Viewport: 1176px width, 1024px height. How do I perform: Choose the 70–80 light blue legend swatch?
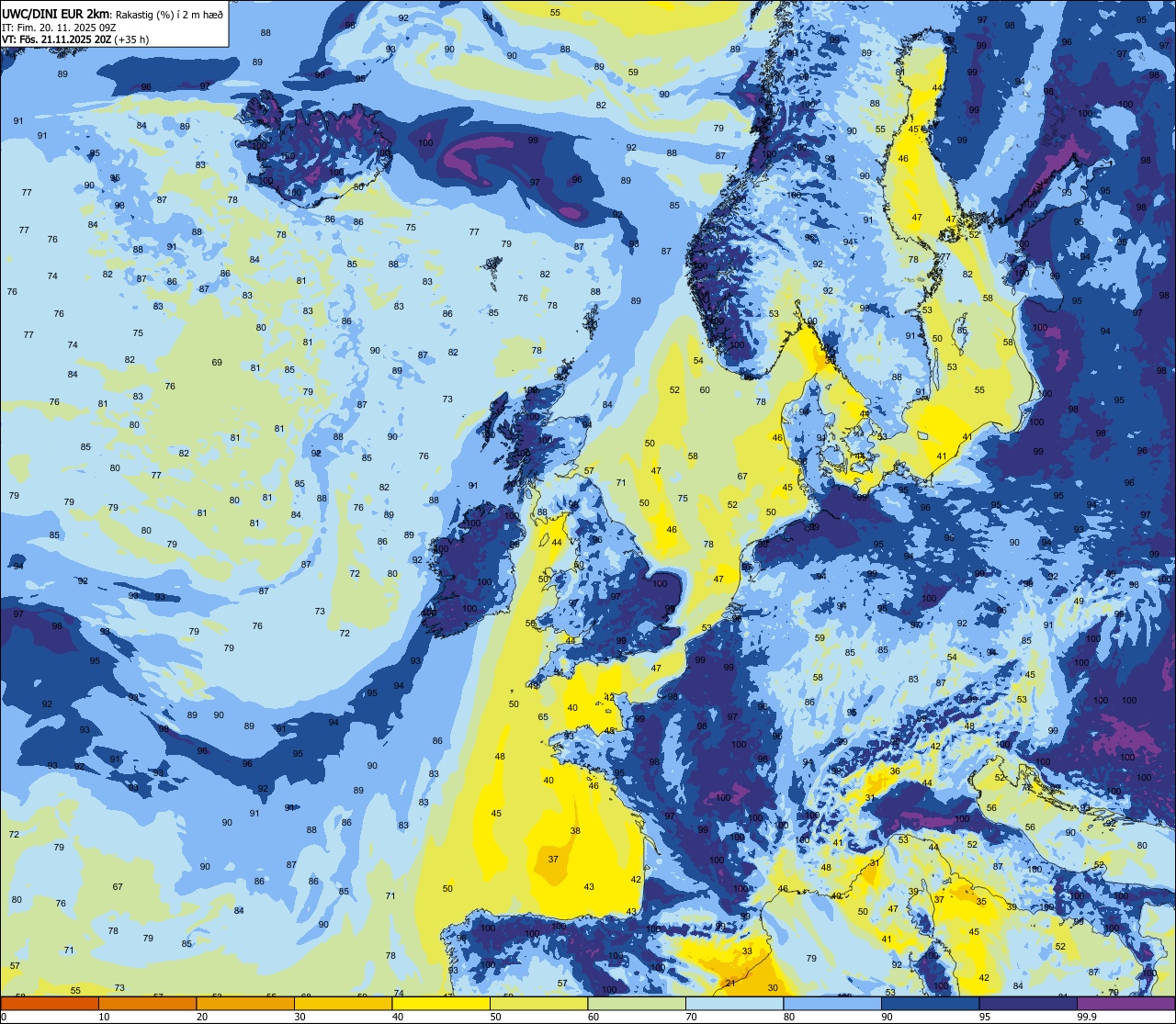pos(735,1003)
